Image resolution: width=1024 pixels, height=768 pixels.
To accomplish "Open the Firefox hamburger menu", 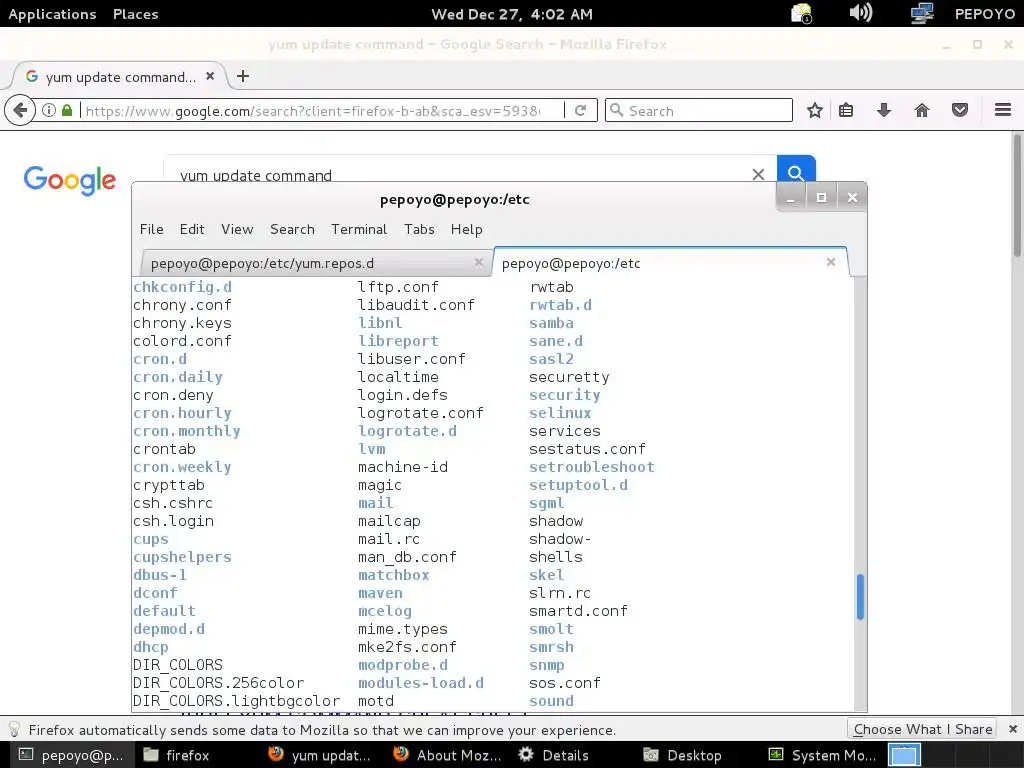I will 1002,110.
